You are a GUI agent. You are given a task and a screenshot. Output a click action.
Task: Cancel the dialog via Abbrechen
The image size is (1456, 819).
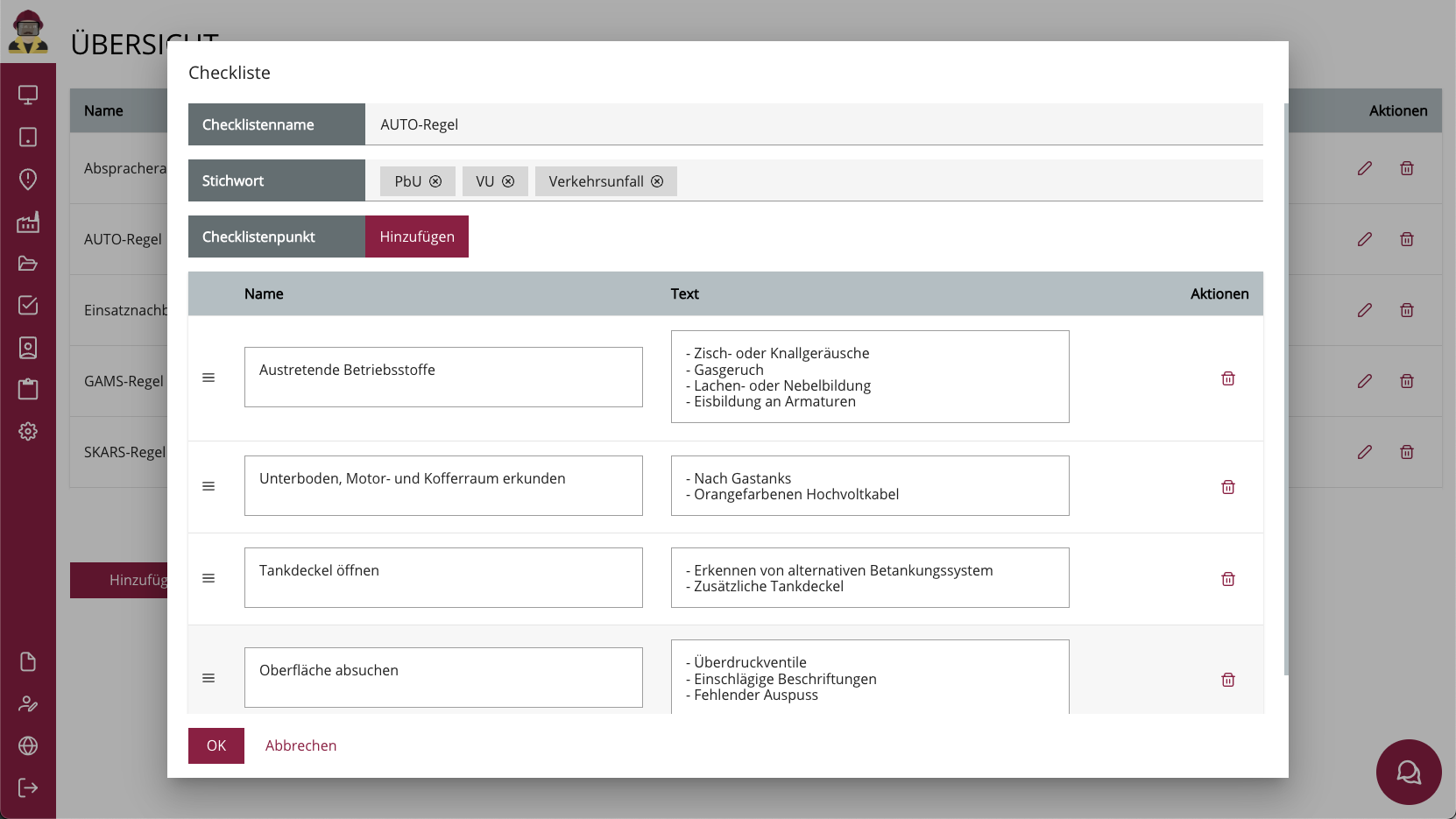pyautogui.click(x=300, y=745)
